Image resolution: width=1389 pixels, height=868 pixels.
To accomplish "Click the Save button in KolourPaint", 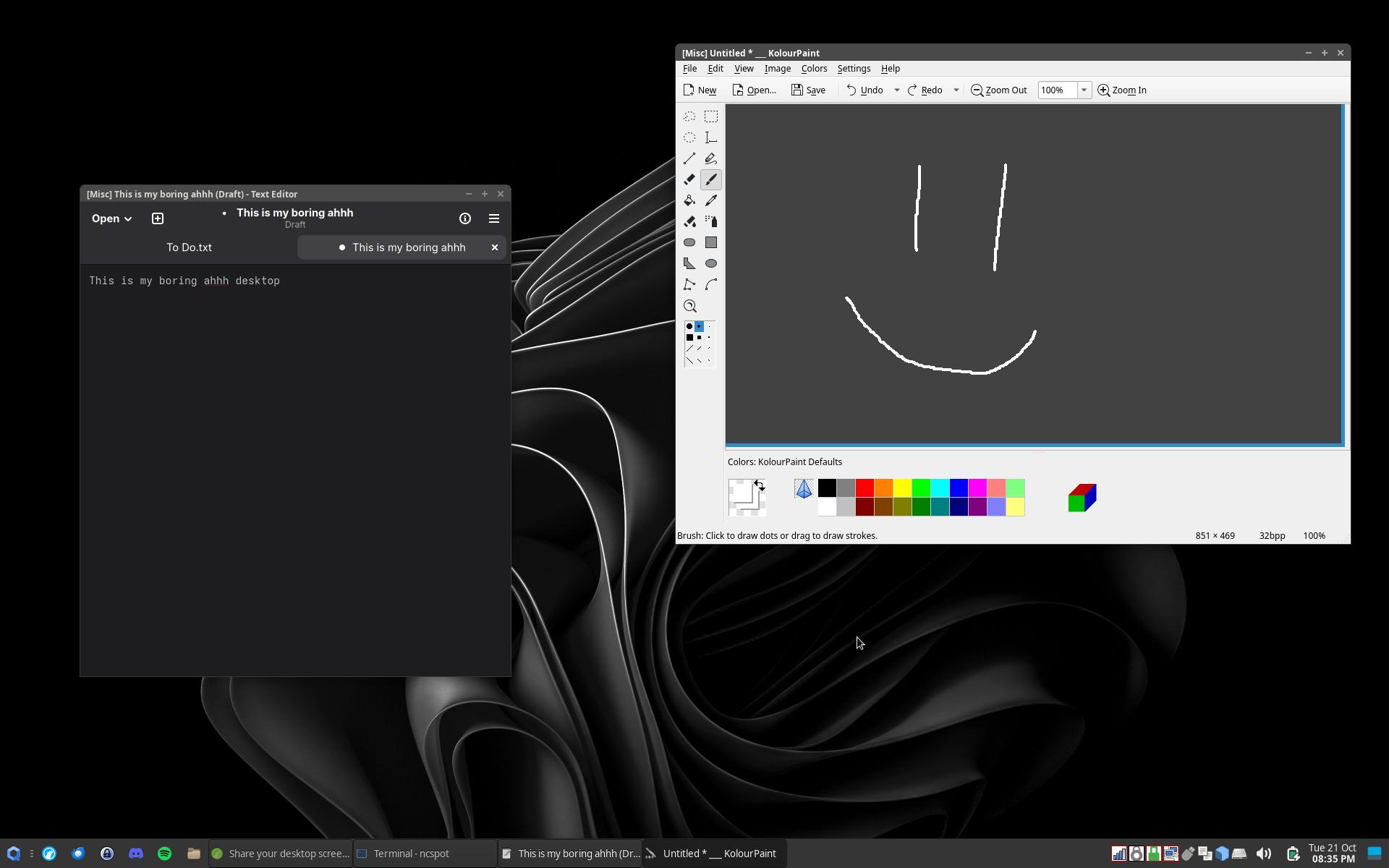I will pyautogui.click(x=808, y=90).
